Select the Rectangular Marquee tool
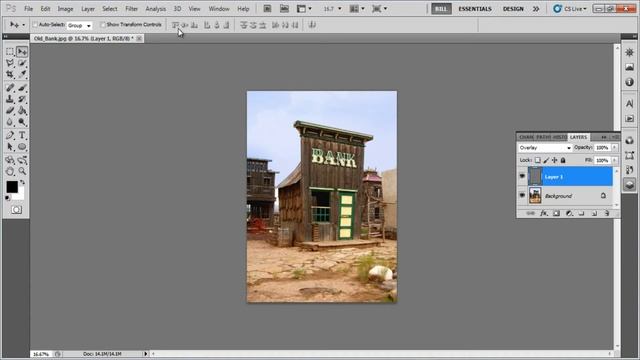The width and height of the screenshot is (640, 360). pyautogui.click(x=10, y=52)
